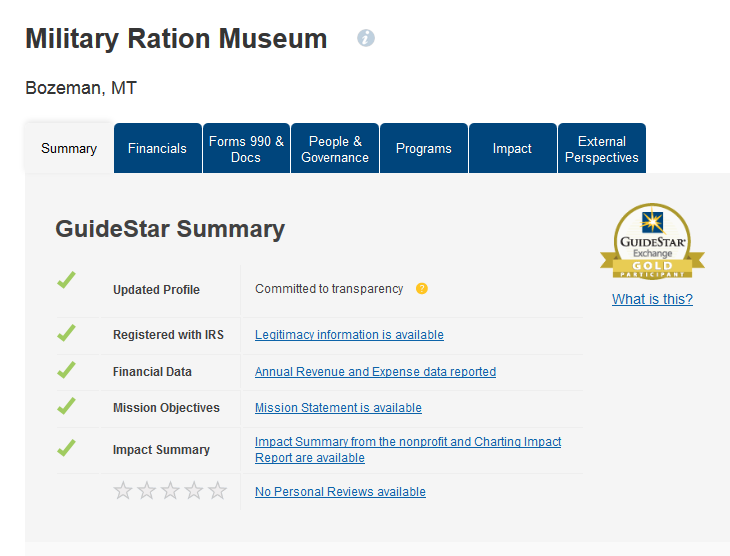The image size is (730, 556).
Task: Click green checkmark next to Registered with IRS
Action: tap(66, 332)
